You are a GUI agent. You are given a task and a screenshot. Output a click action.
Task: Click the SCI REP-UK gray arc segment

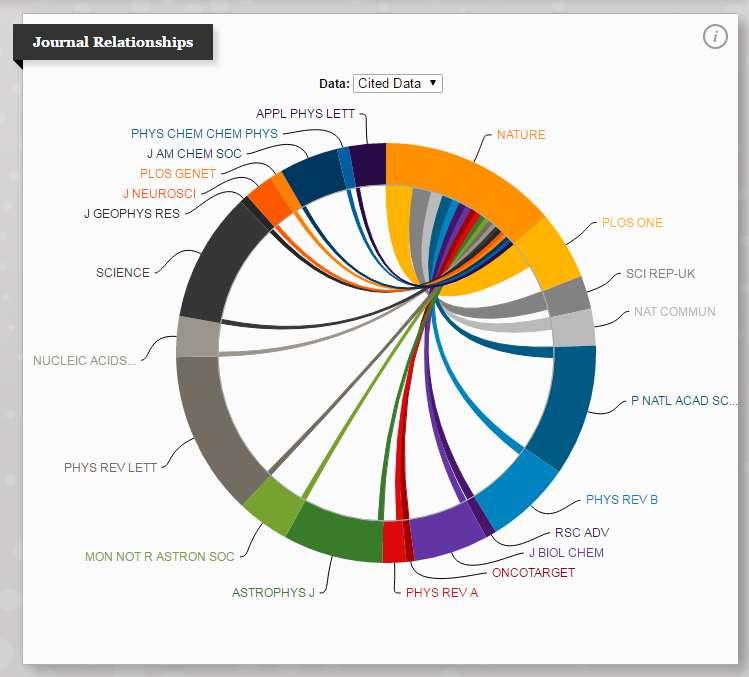[x=567, y=297]
